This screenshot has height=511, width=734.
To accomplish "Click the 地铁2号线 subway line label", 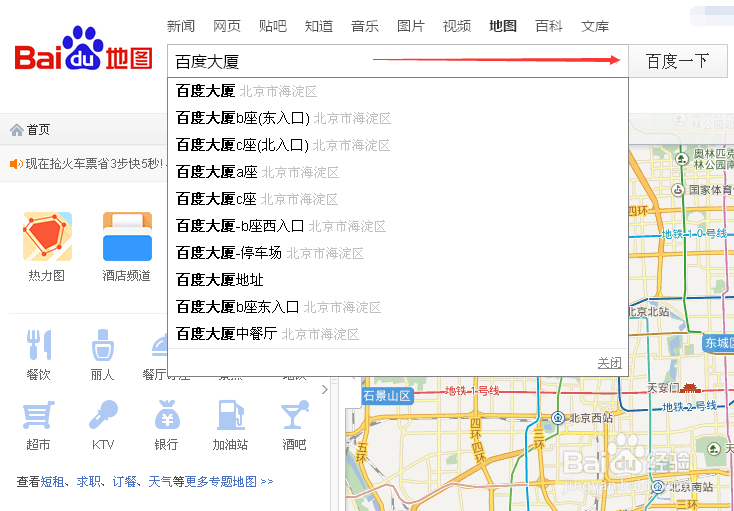I will [x=690, y=406].
